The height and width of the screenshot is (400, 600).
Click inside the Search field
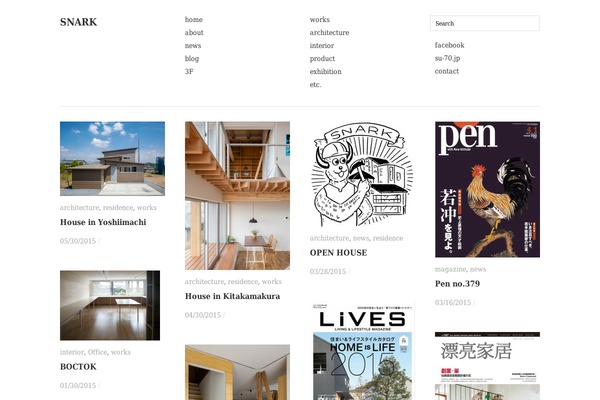point(485,23)
